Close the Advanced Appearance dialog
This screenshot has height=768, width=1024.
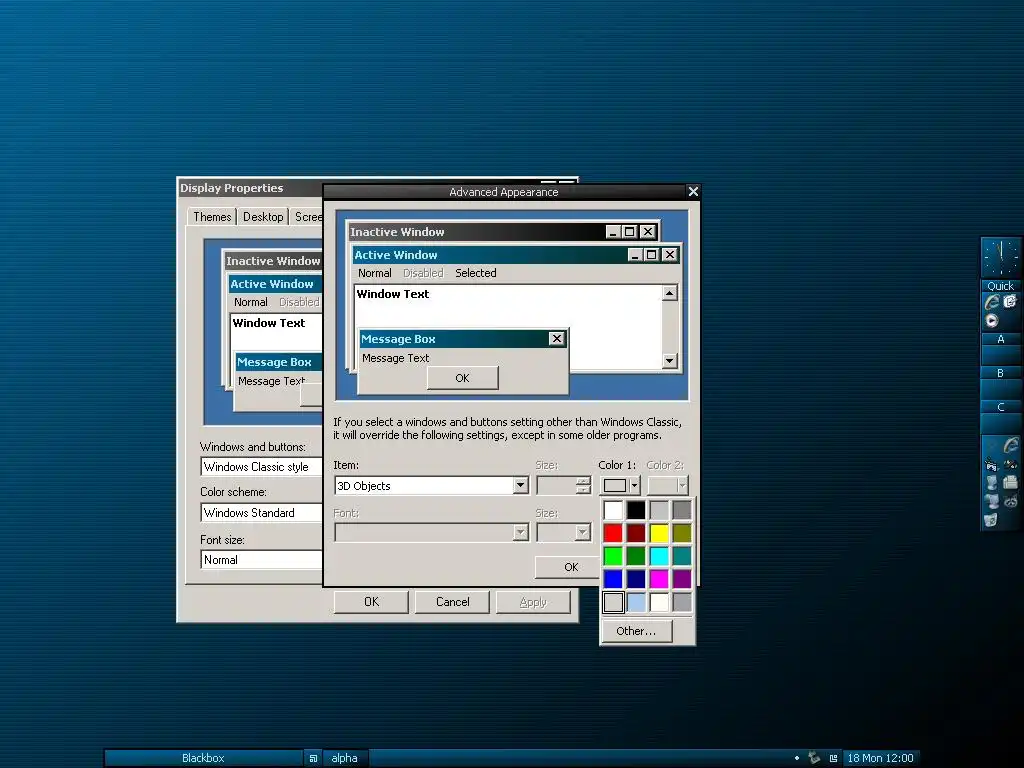point(693,191)
